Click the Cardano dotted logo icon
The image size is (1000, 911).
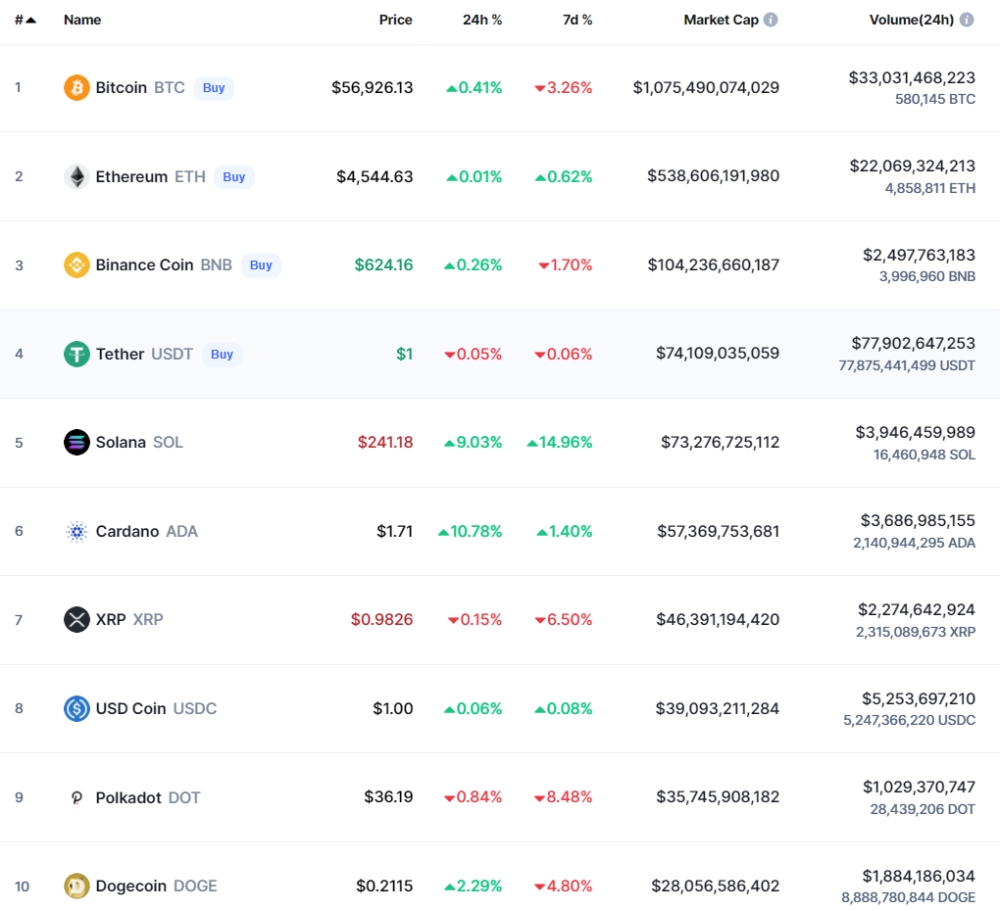pyautogui.click(x=77, y=531)
